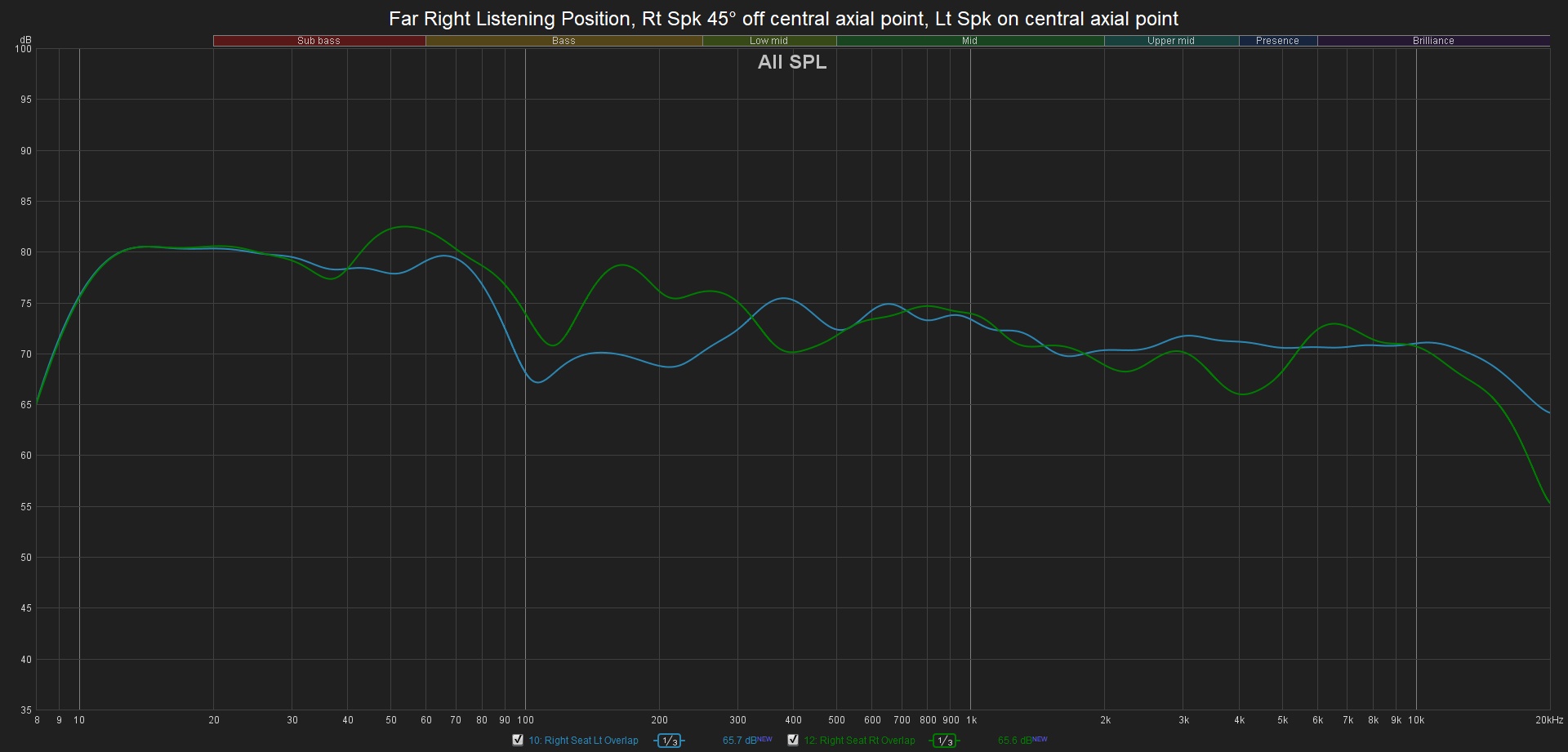Image resolution: width=1568 pixels, height=752 pixels.
Task: Click the 100 frequency axis label
Action: 525,720
